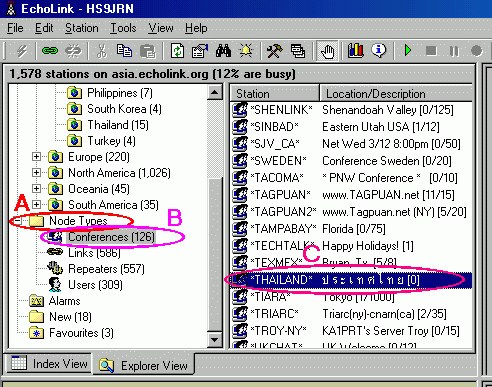Image resolution: width=492 pixels, height=387 pixels.
Task: Select Conferences (126) node type
Action: [x=111, y=237]
